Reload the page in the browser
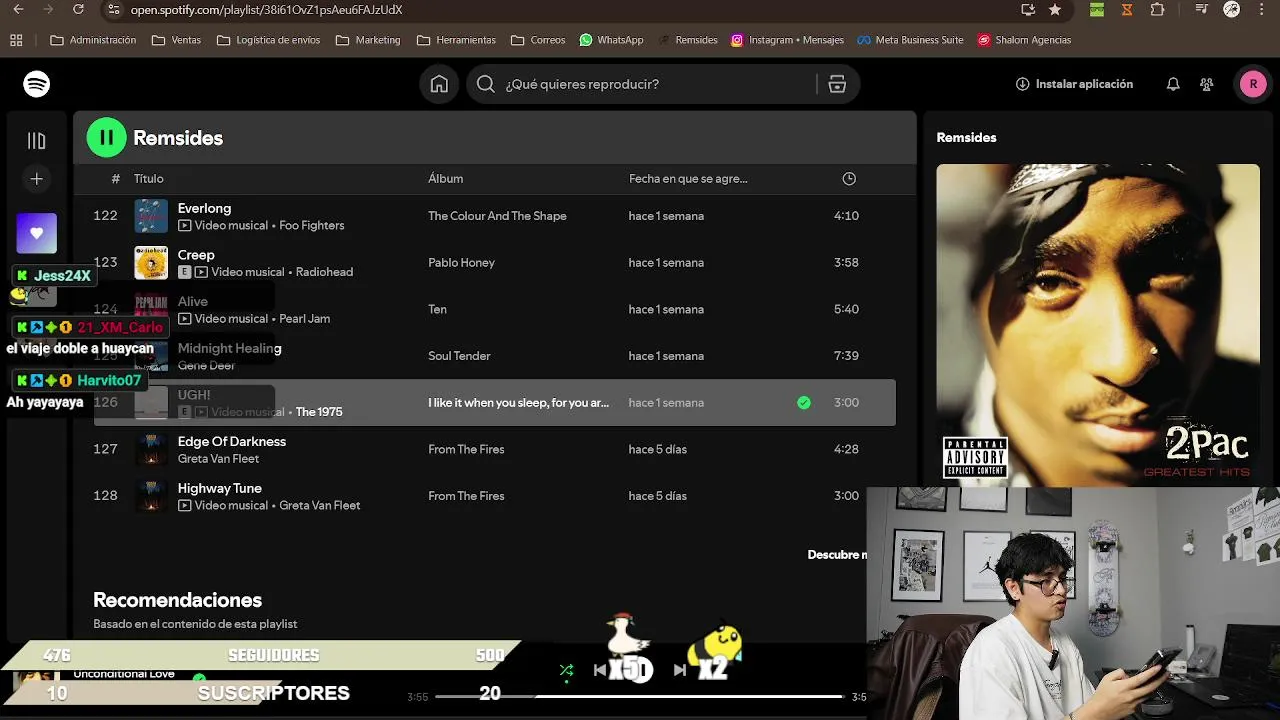The image size is (1280, 720). click(79, 10)
